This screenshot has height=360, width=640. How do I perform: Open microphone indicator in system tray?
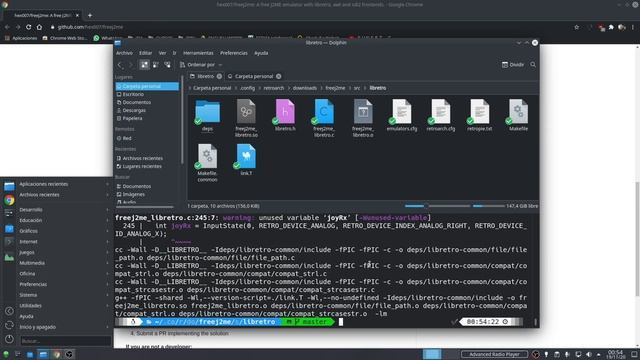tap(567, 354)
